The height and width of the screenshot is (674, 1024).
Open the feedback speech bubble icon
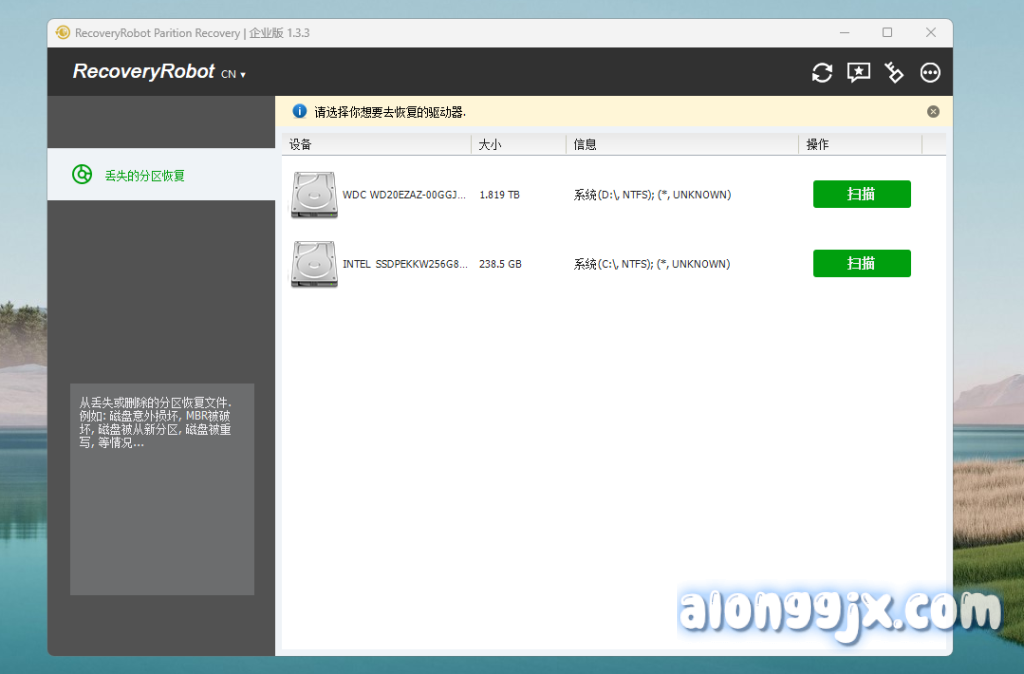[x=858, y=72]
